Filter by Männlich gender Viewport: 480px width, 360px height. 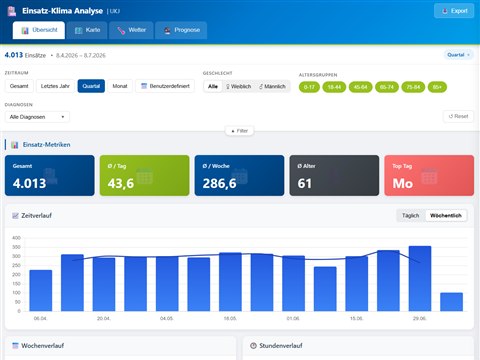272,86
